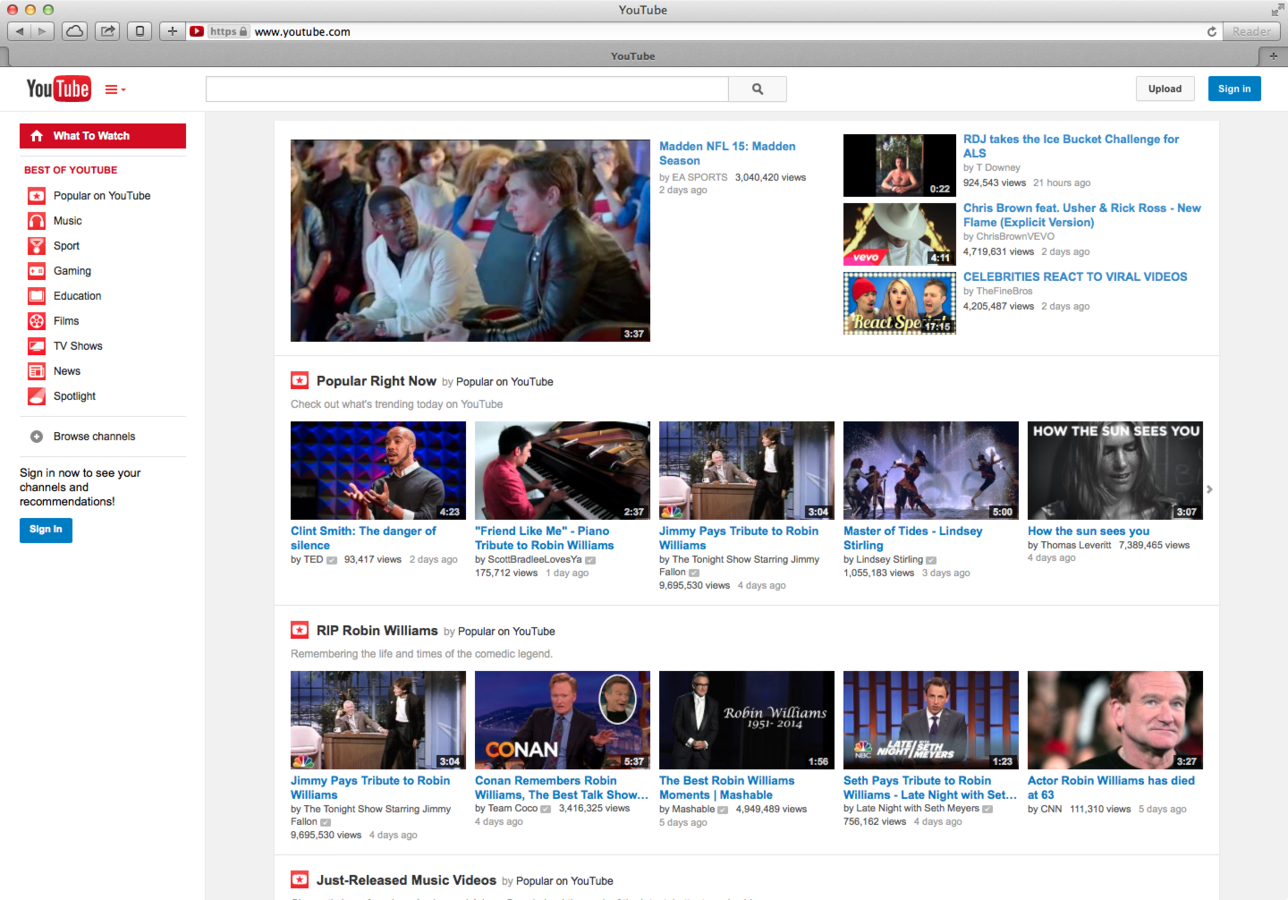Go forward with Safari forward arrow
Screen dimensions: 1288x900
[x=43, y=31]
